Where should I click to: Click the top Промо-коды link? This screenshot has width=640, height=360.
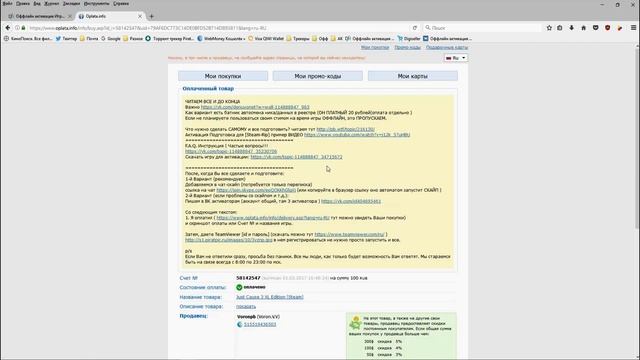point(407,48)
